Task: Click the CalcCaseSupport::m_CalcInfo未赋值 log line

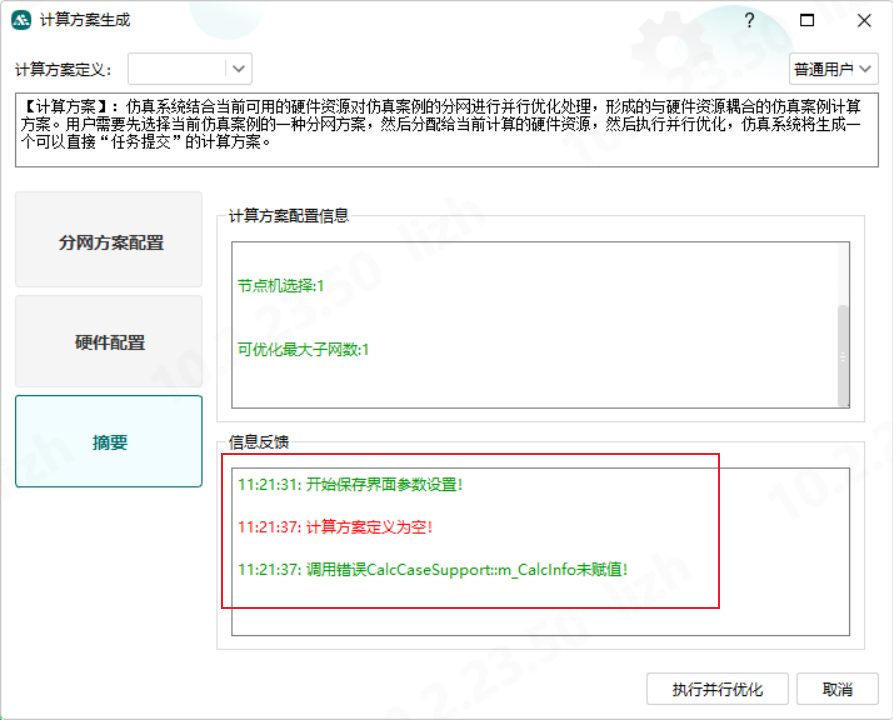Action: tap(432, 570)
